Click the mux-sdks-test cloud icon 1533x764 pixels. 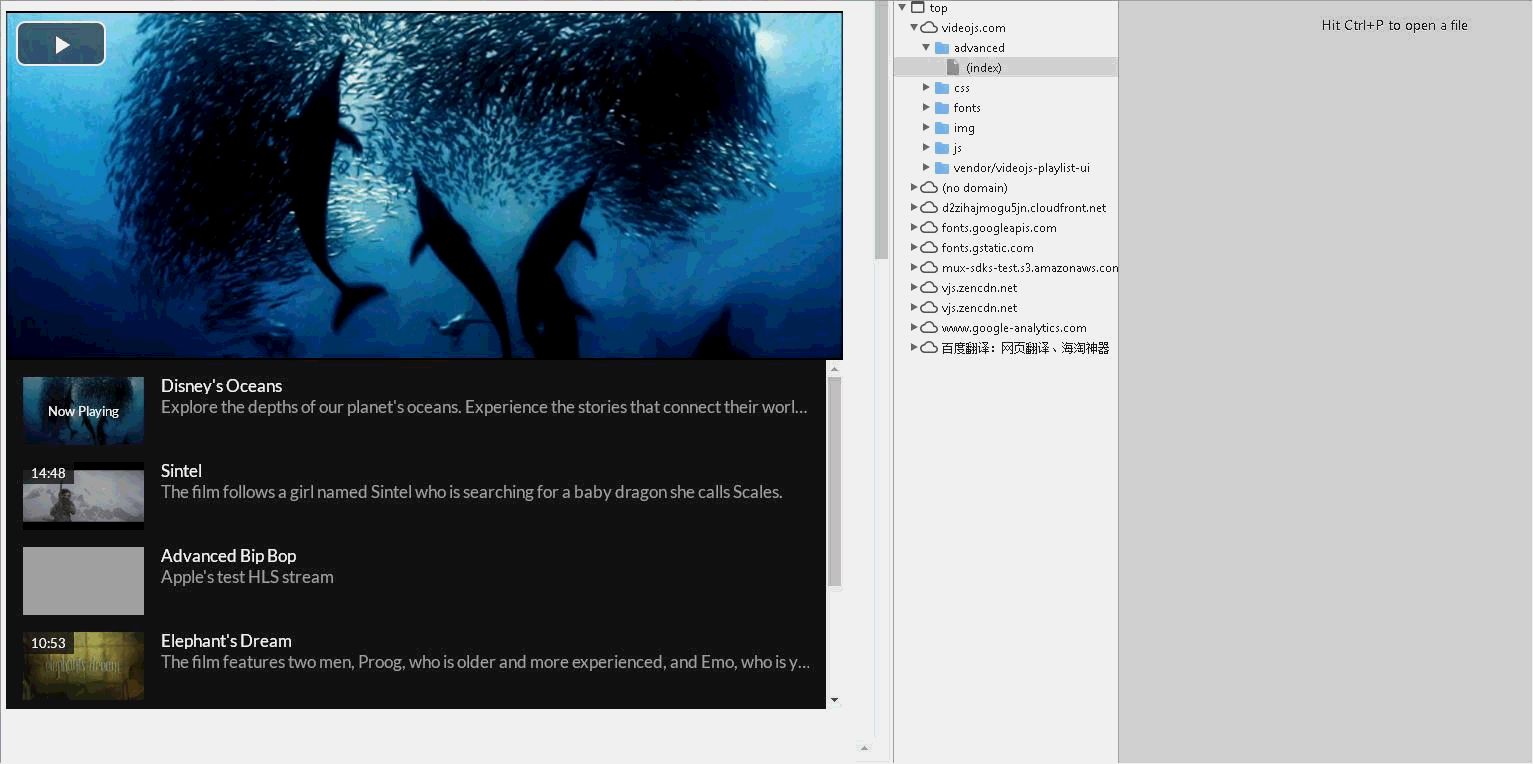point(929,268)
